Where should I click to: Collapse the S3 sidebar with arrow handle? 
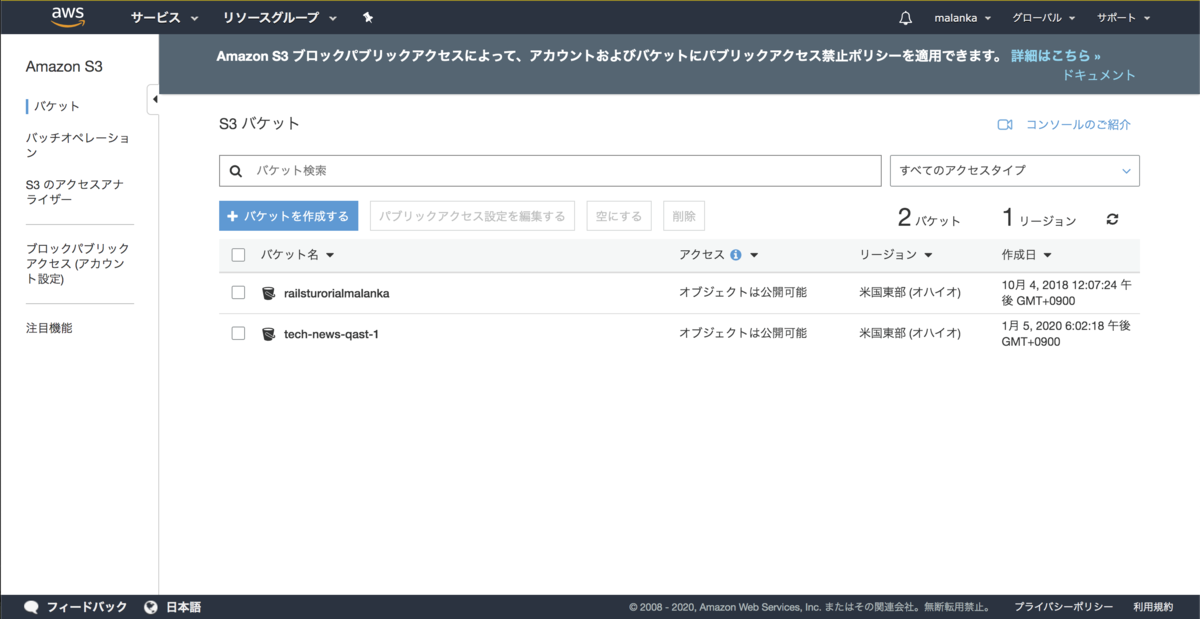pos(154,99)
